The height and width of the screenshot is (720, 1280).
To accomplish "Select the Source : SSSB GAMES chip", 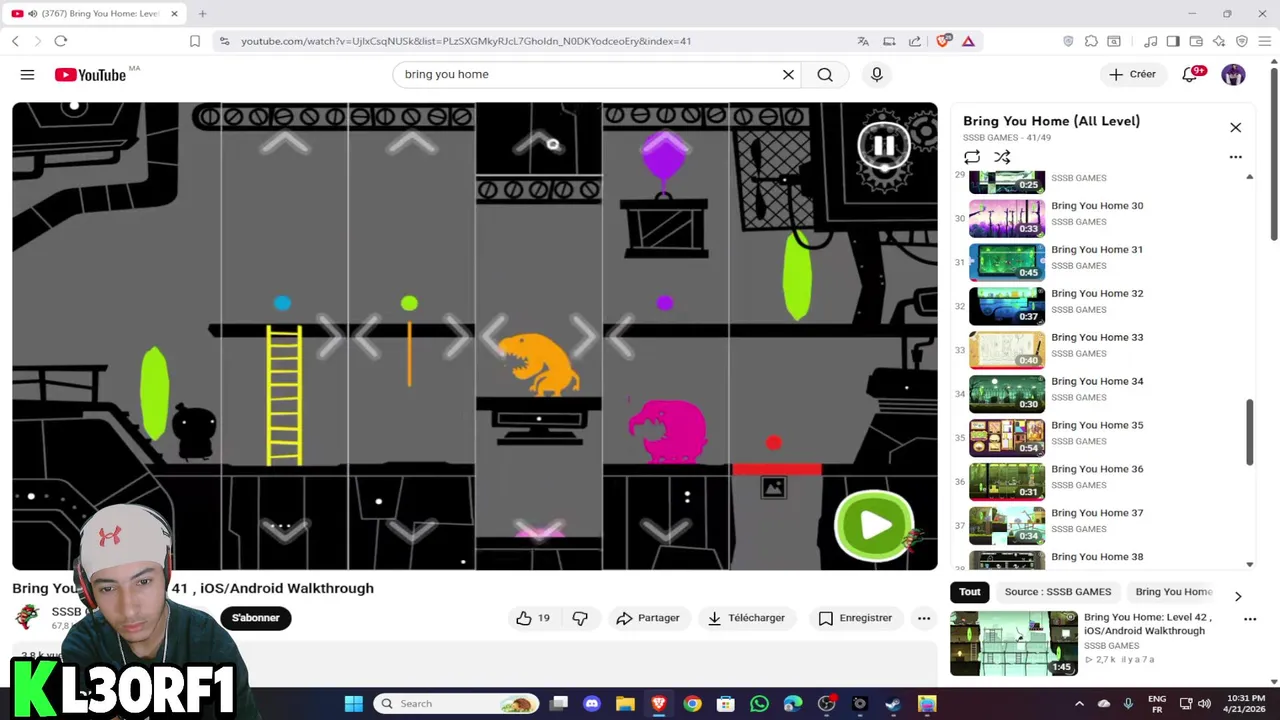I will (1058, 592).
